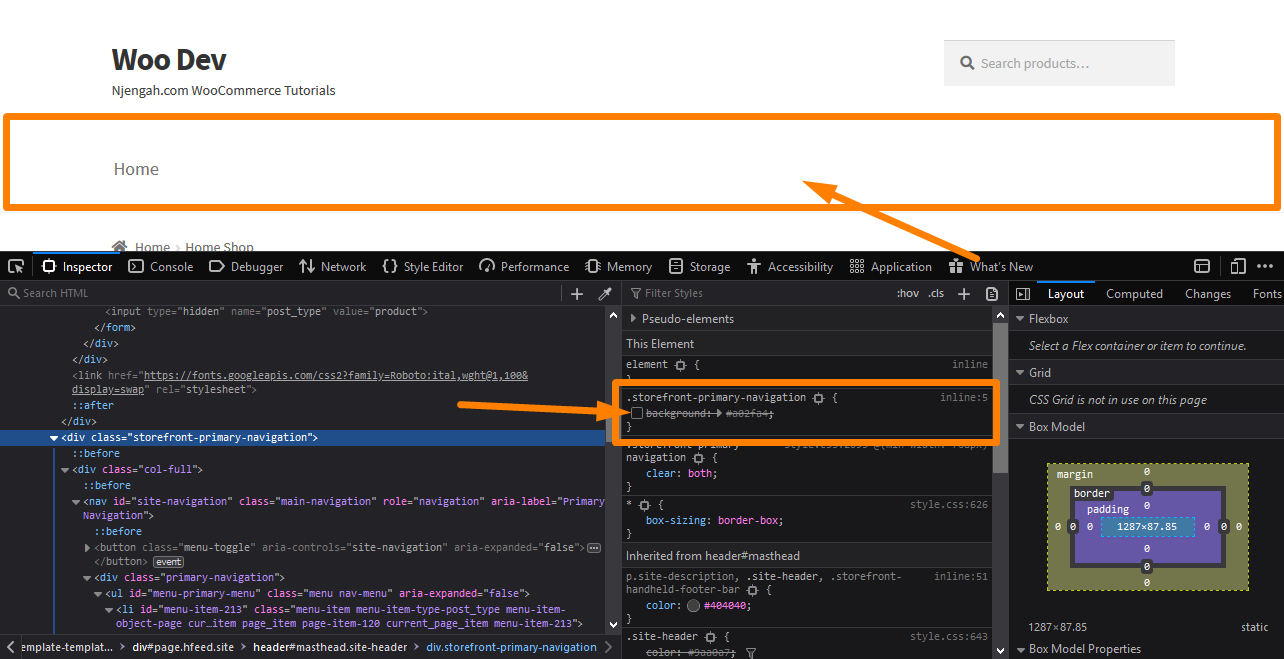Screen dimensions: 1284x659
Task: Click the create new node plus icon
Action: [577, 294]
